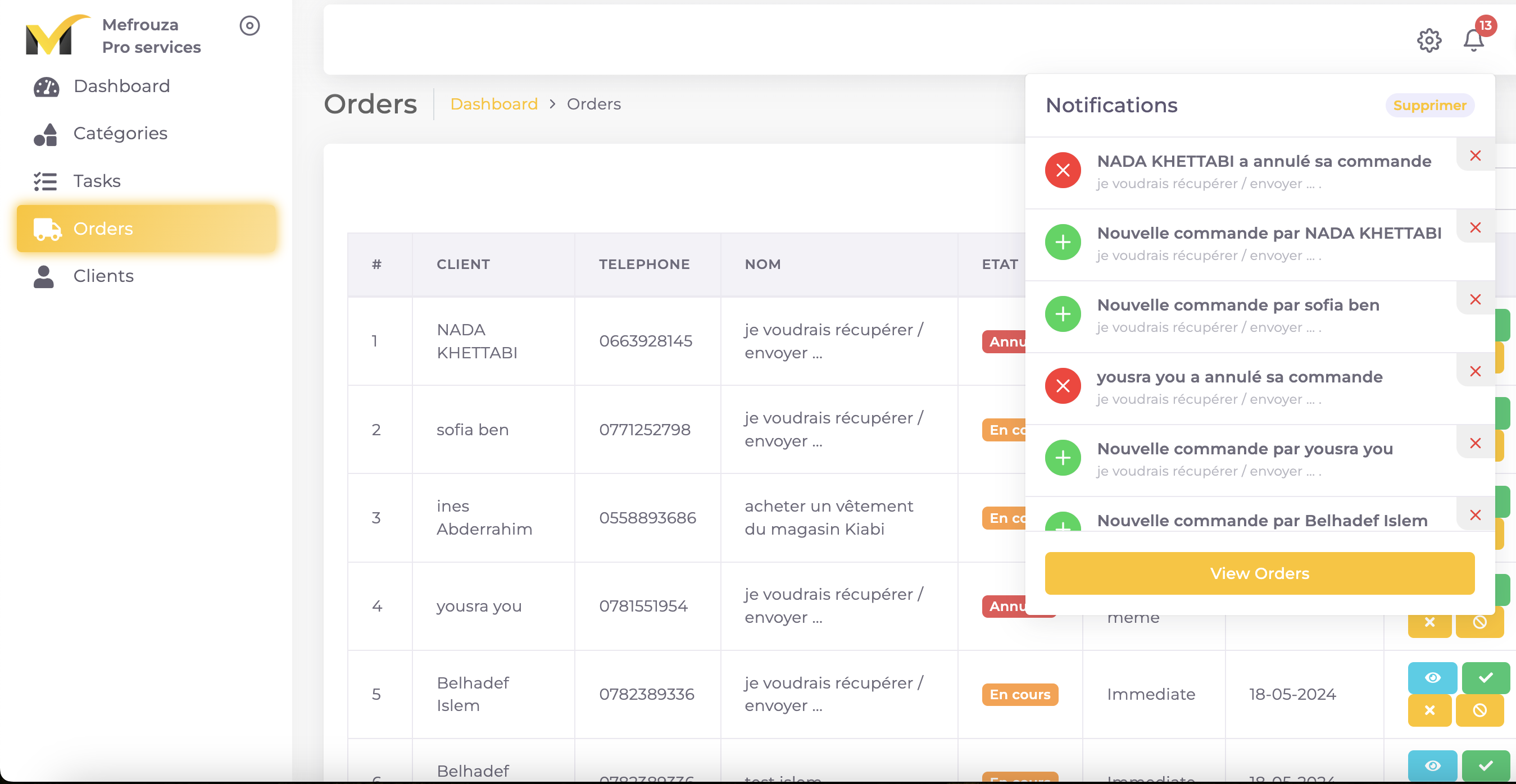The image size is (1516, 784).
Task: View order 5 details with the eye icon
Action: tap(1432, 677)
